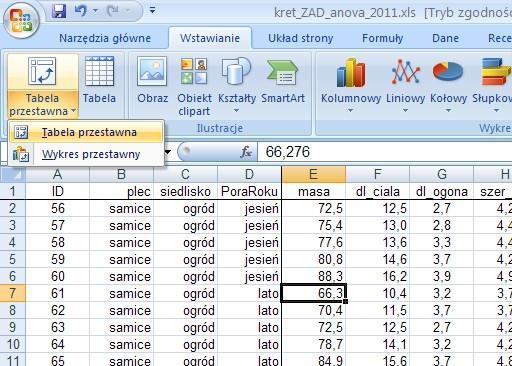The width and height of the screenshot is (512, 366).
Task: Save the workbook with floppy disk icon
Action: click(x=59, y=11)
